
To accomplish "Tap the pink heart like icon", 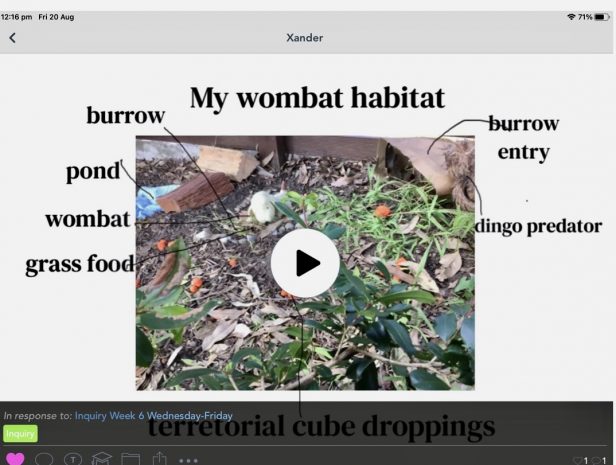I will 15,459.
